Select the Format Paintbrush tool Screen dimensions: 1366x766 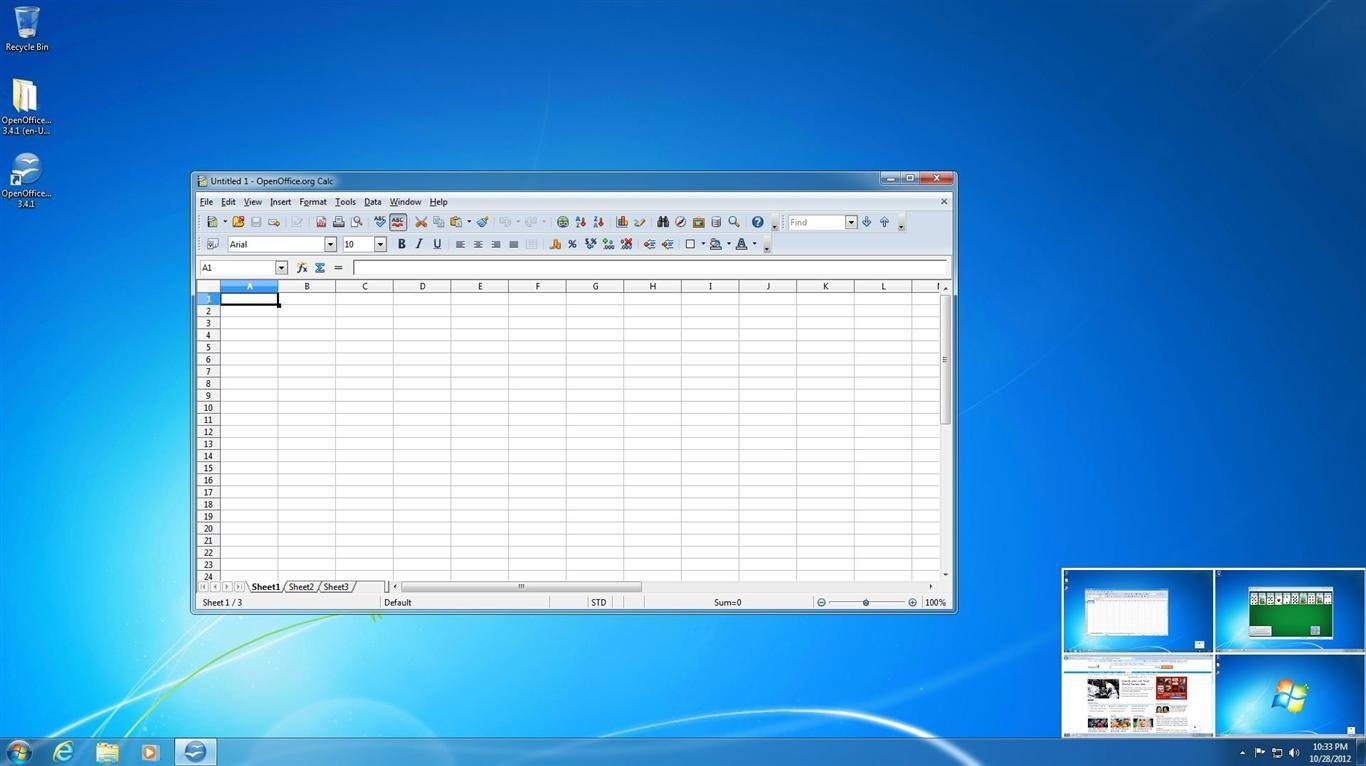click(x=482, y=222)
